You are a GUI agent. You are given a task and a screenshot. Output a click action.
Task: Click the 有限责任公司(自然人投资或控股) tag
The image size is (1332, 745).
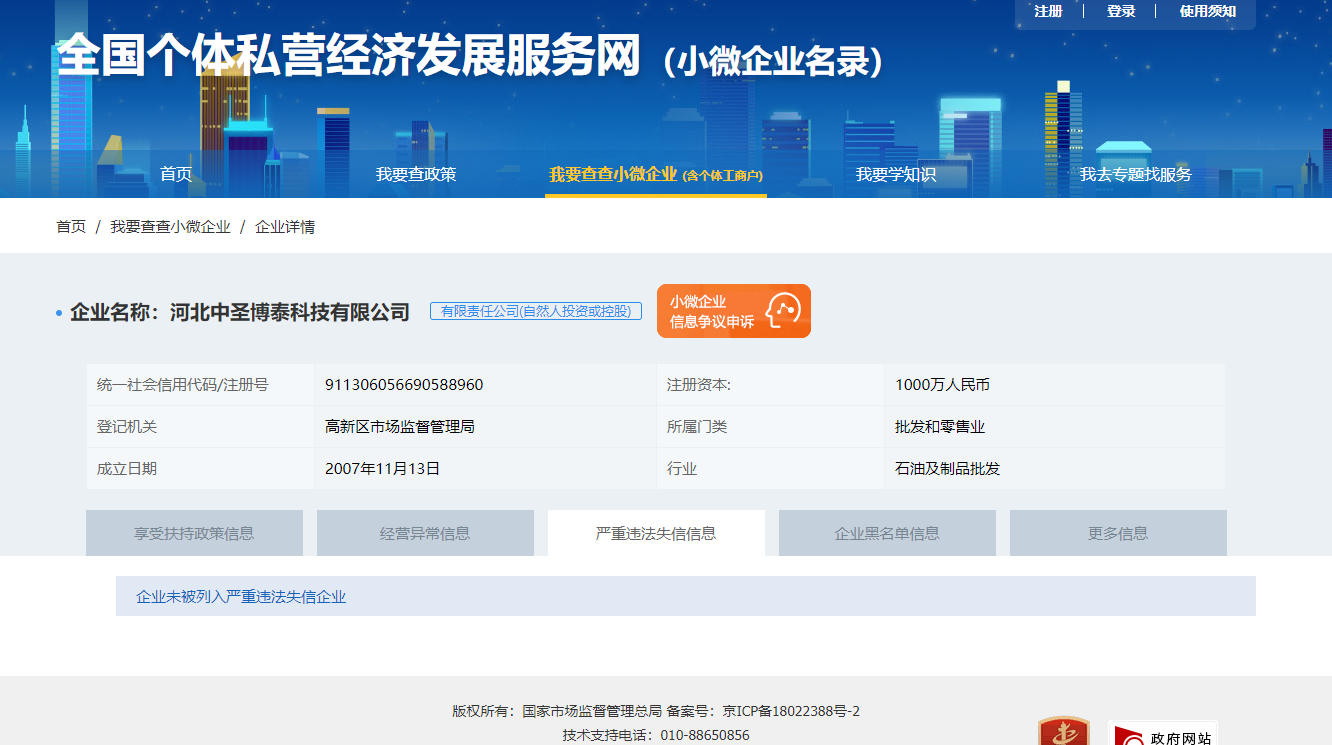[x=536, y=311]
